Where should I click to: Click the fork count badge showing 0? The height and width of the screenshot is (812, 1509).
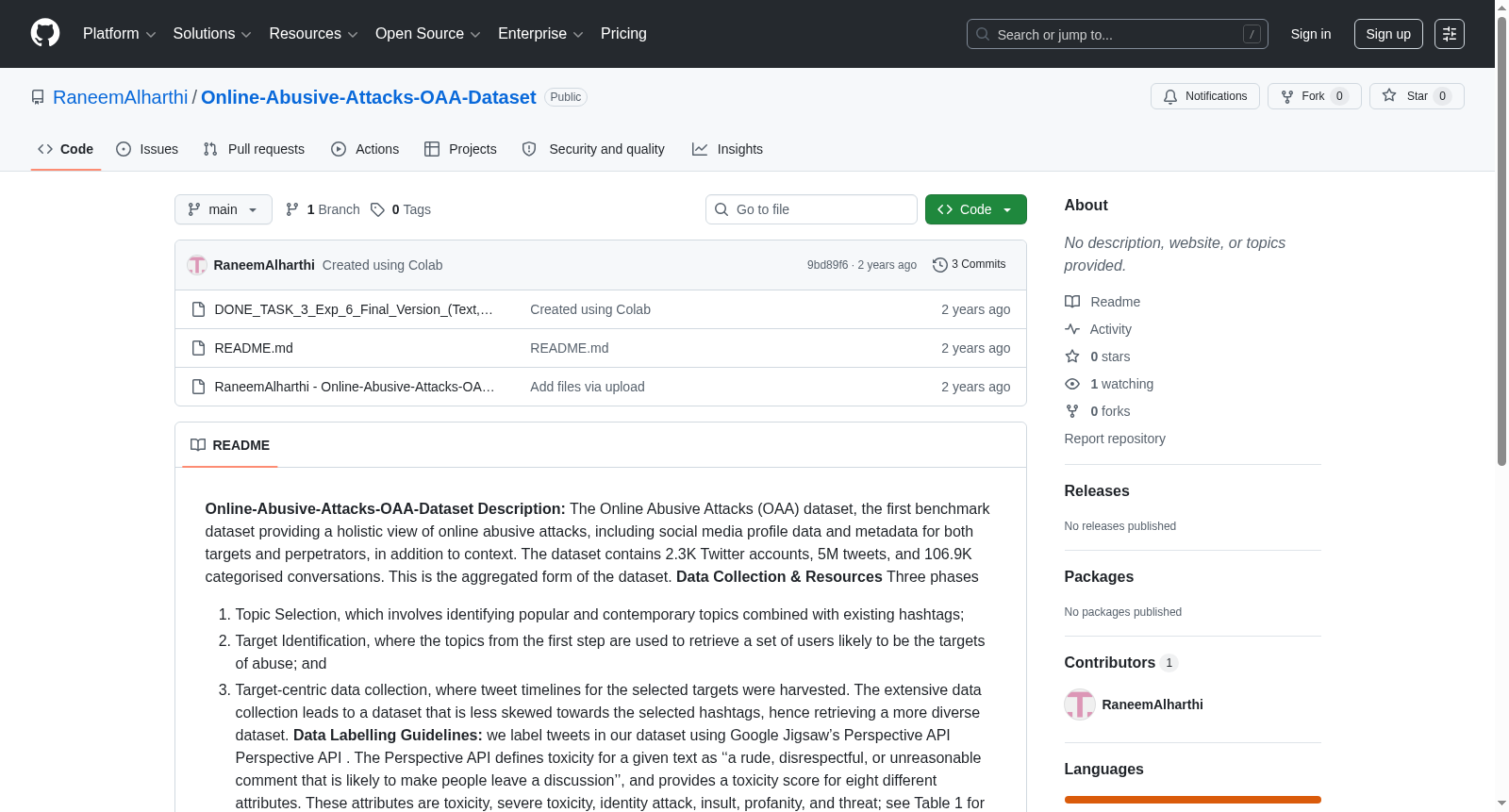tap(1339, 96)
